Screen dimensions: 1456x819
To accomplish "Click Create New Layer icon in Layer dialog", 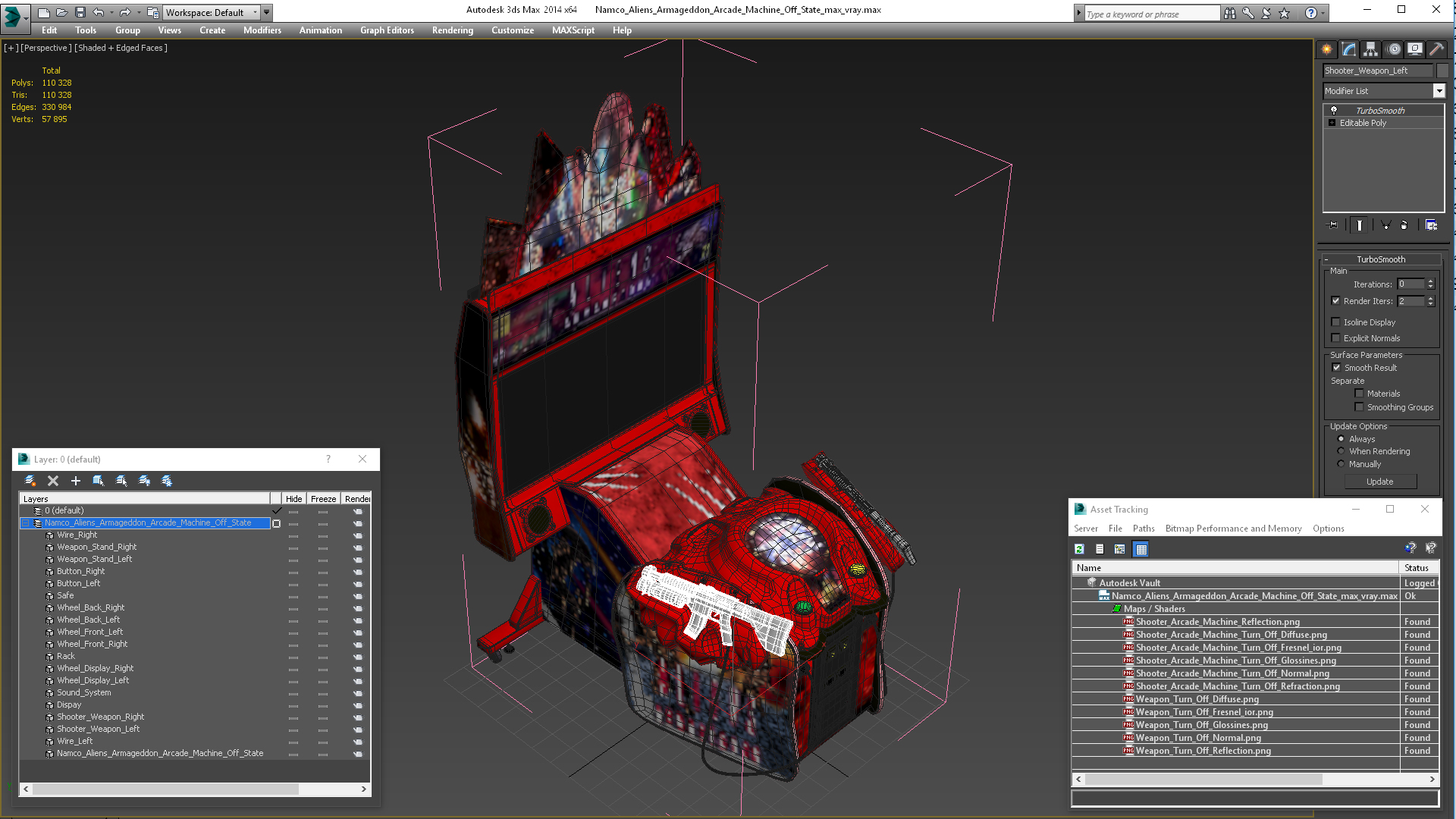I will point(30,481).
